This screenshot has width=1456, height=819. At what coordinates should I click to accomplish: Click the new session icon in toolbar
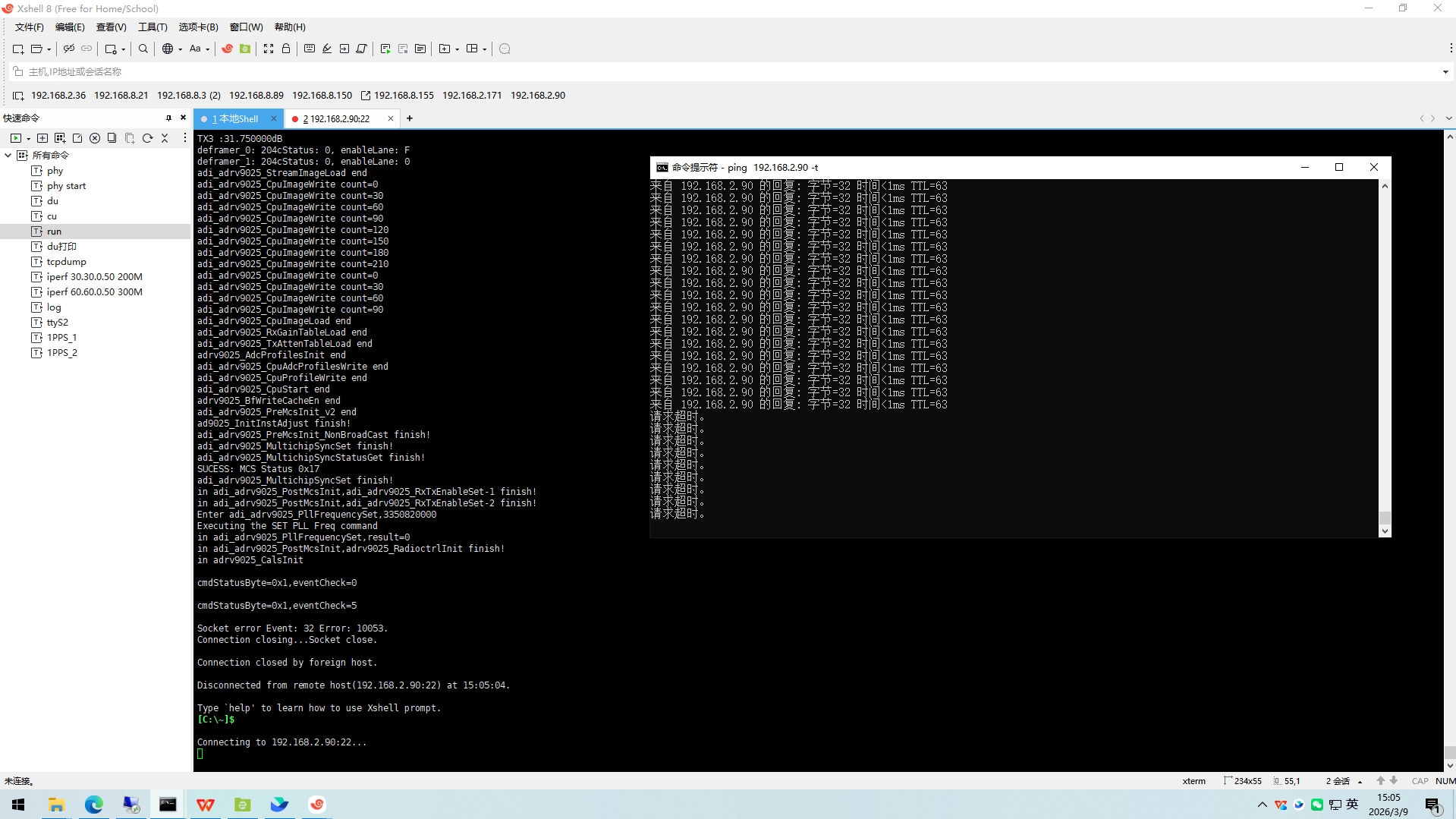pyautogui.click(x=17, y=49)
